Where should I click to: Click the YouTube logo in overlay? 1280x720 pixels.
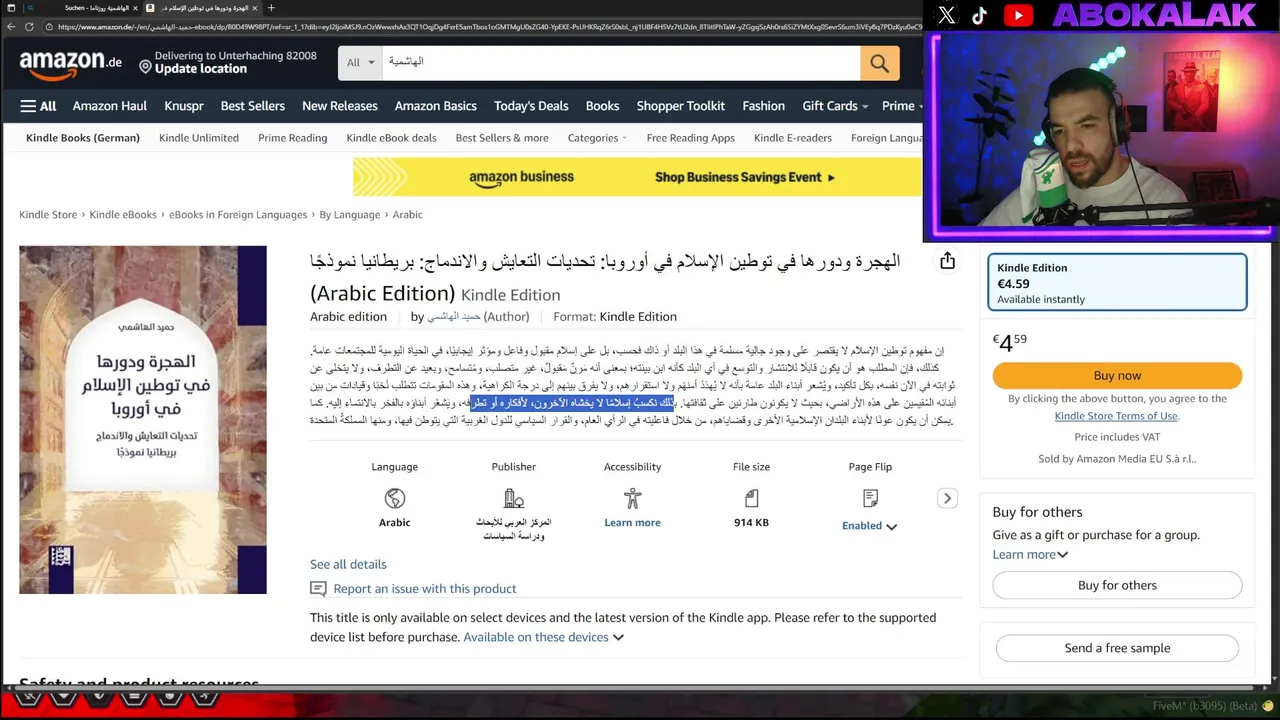coord(1018,15)
